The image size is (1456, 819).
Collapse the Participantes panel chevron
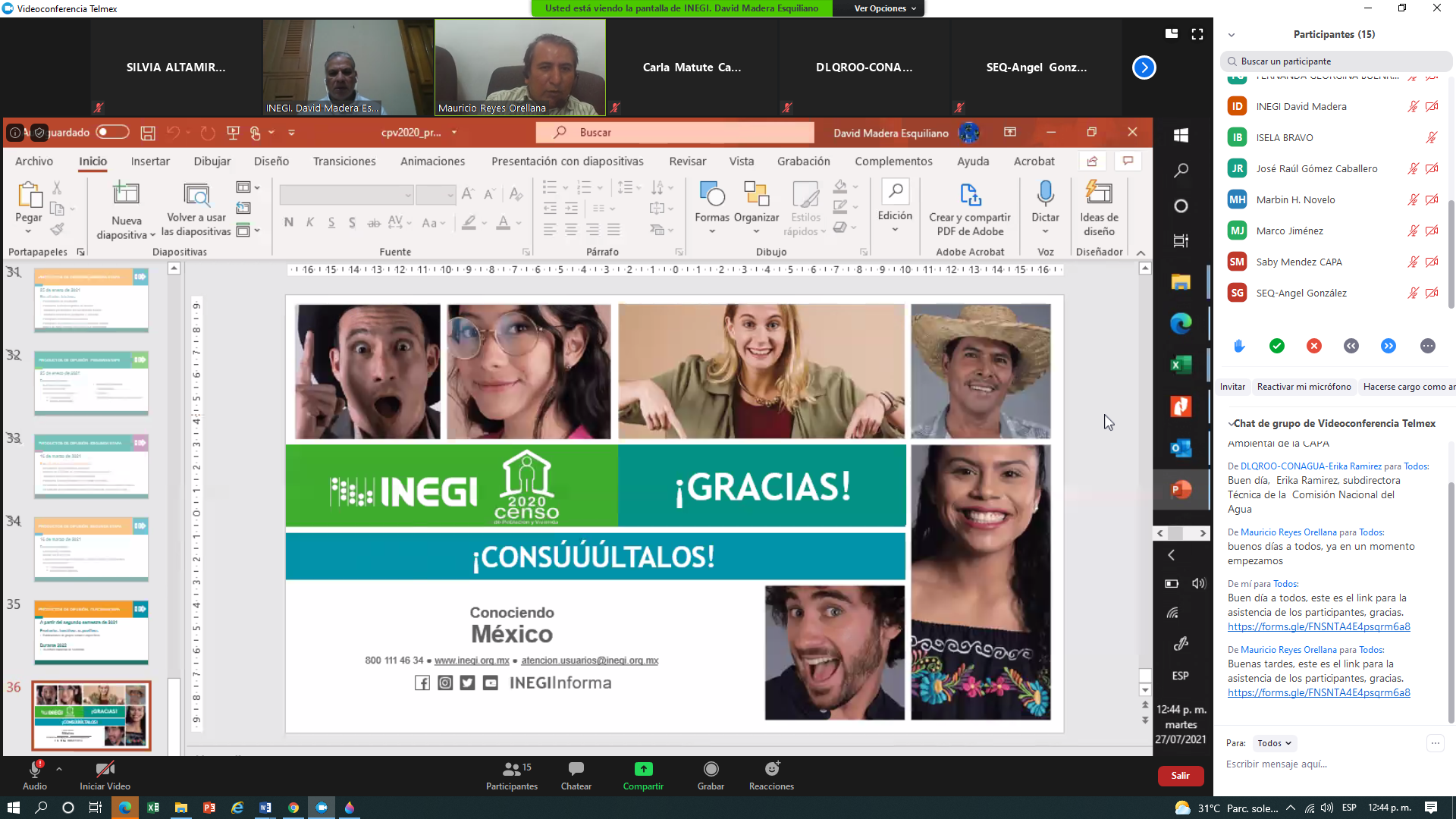(1232, 35)
